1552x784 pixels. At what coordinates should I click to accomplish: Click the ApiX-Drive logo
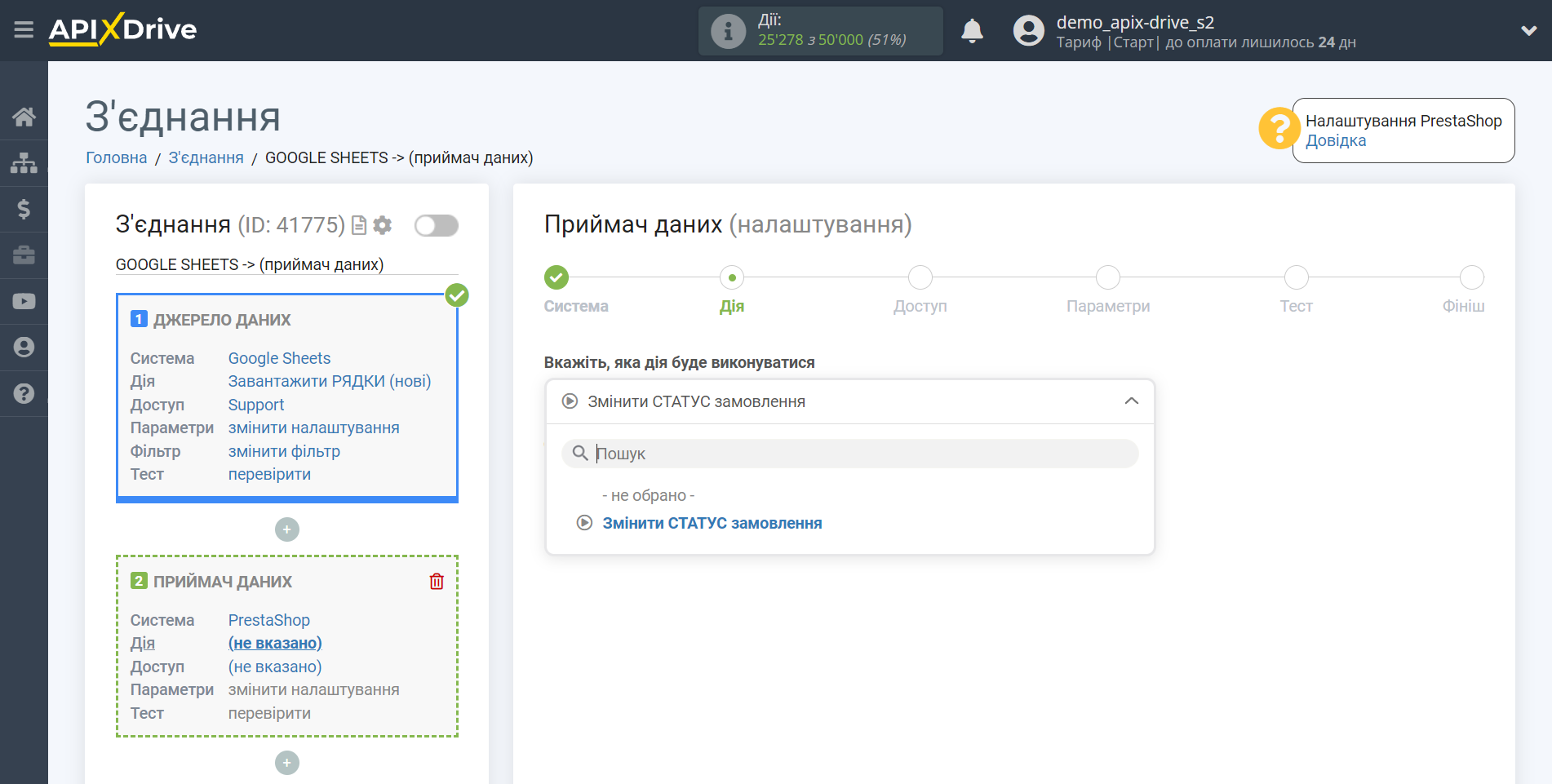[122, 29]
